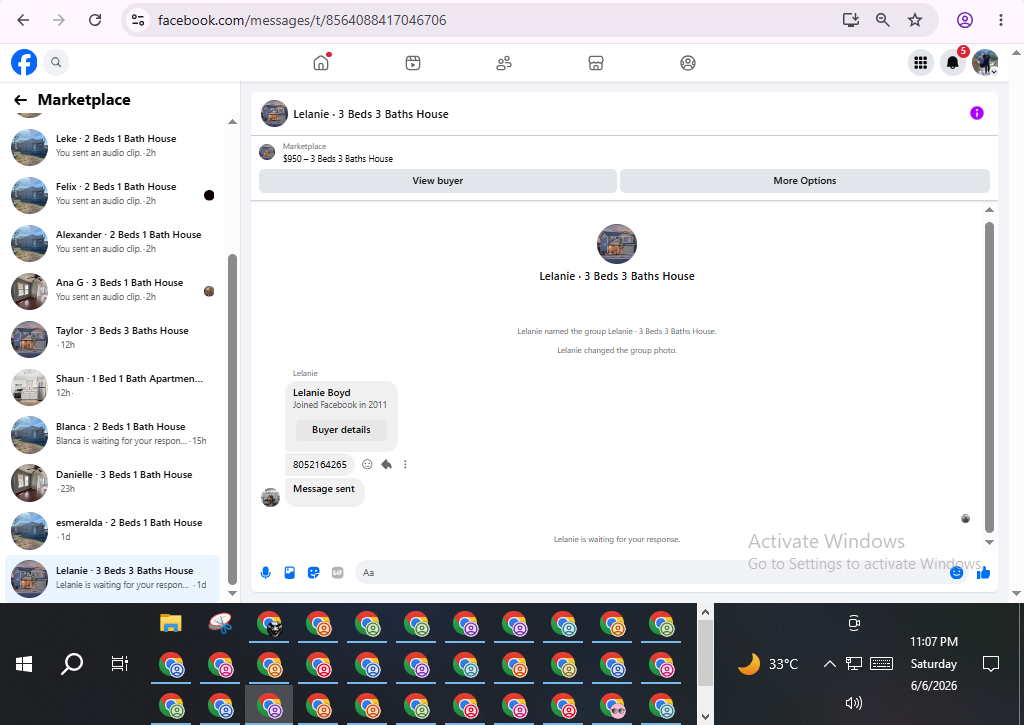This screenshot has height=725, width=1024.
Task: Show hidden tray icons chevron
Action: click(829, 664)
